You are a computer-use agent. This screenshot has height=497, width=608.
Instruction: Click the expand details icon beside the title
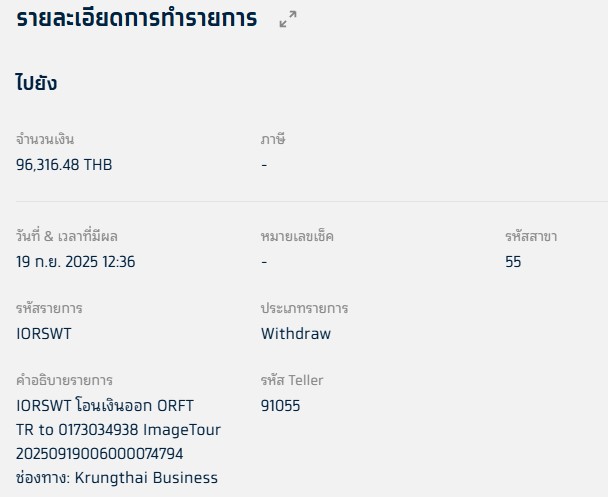click(288, 19)
